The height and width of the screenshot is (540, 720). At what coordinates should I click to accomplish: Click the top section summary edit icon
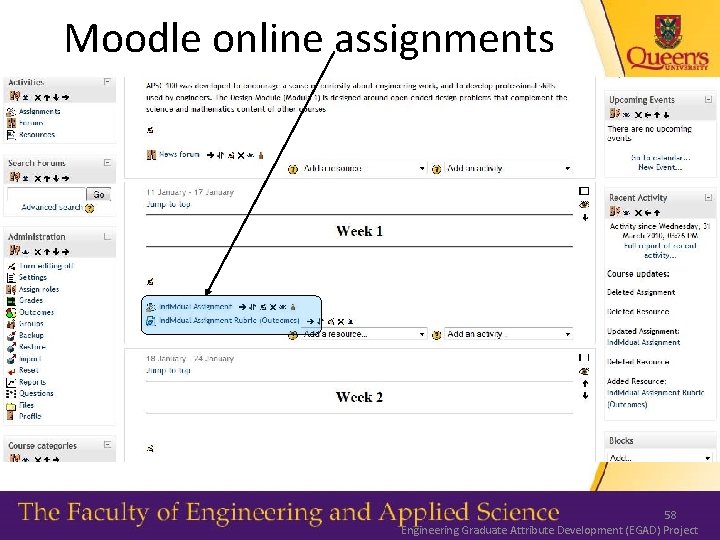[x=150, y=130]
